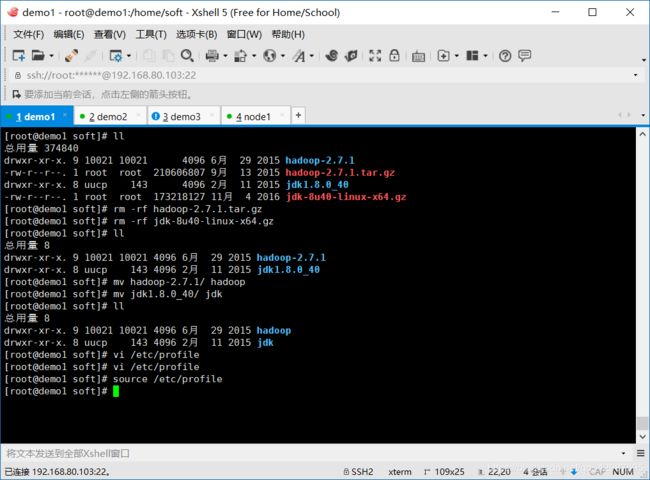650x480 pixels.
Task: Click terminal scrollbar down arrow
Action: coord(642,436)
